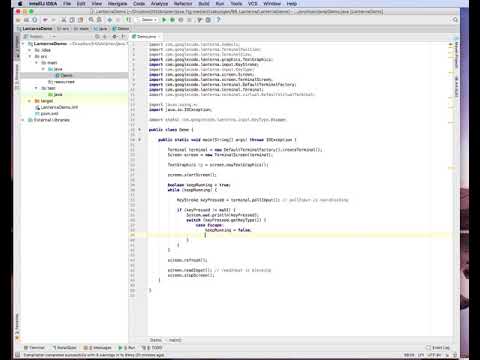Run the Demo configuration with green play
The height and width of the screenshot is (360, 480).
click(164, 20)
